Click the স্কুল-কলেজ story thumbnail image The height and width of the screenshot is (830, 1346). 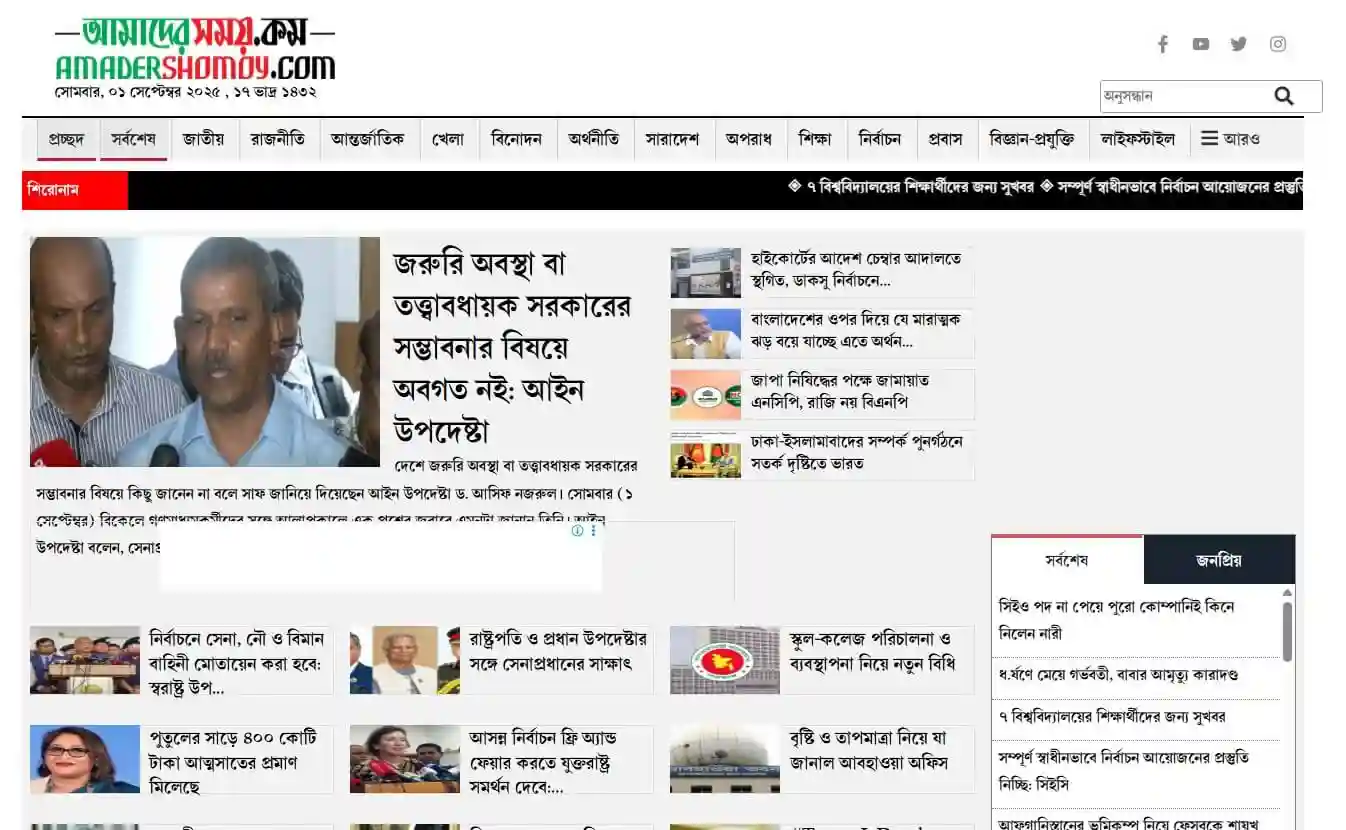pos(724,659)
